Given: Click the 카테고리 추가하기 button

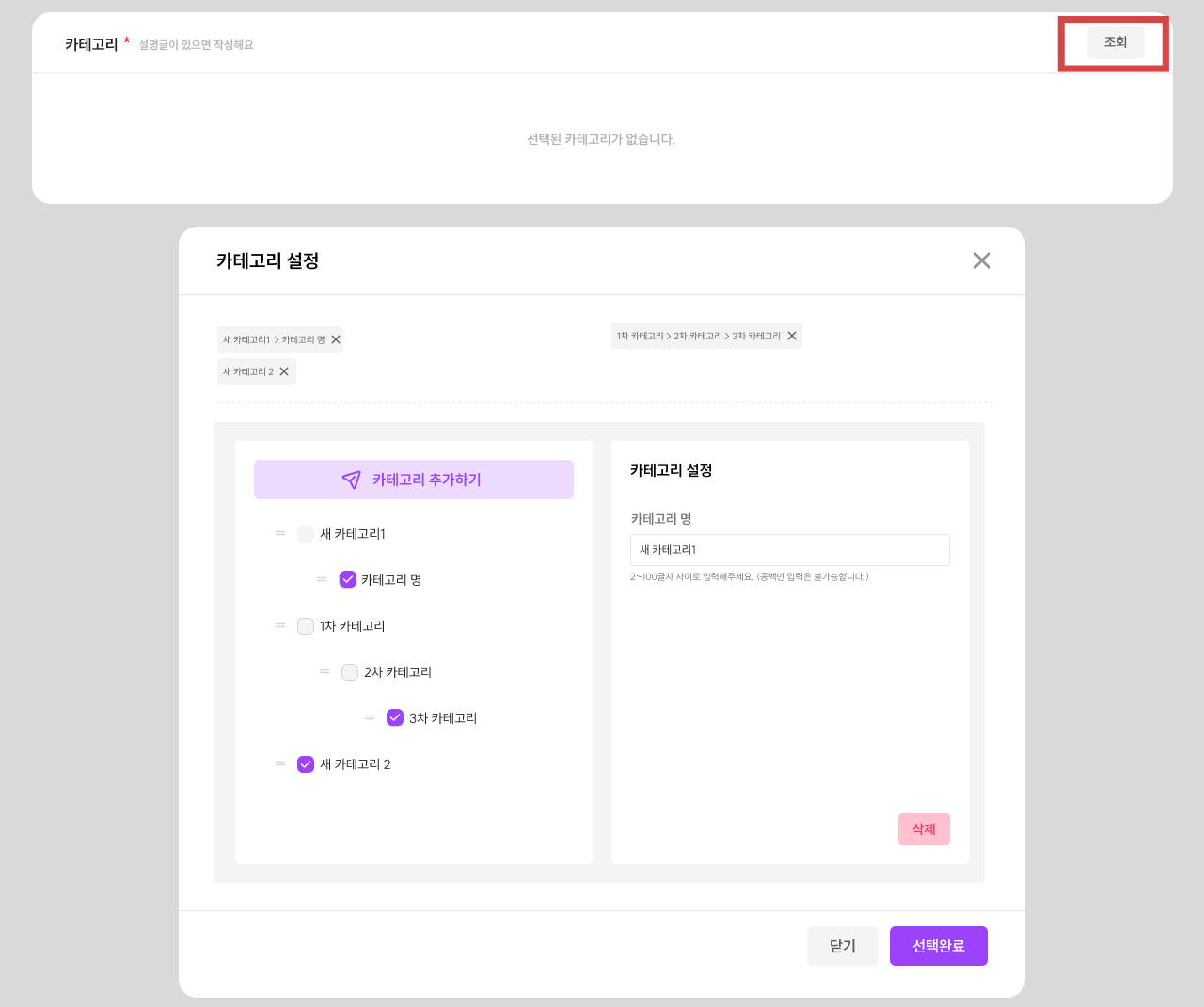Looking at the screenshot, I should pos(414,480).
